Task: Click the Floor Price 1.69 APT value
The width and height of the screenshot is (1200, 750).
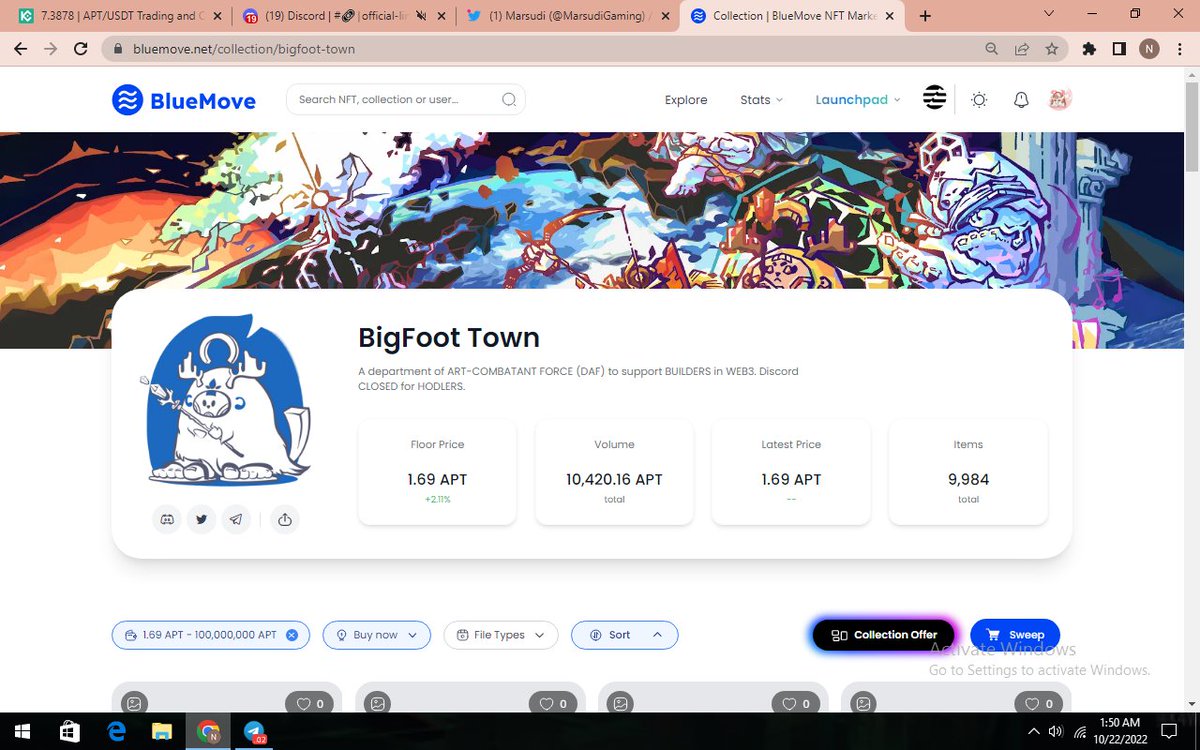Action: point(437,480)
